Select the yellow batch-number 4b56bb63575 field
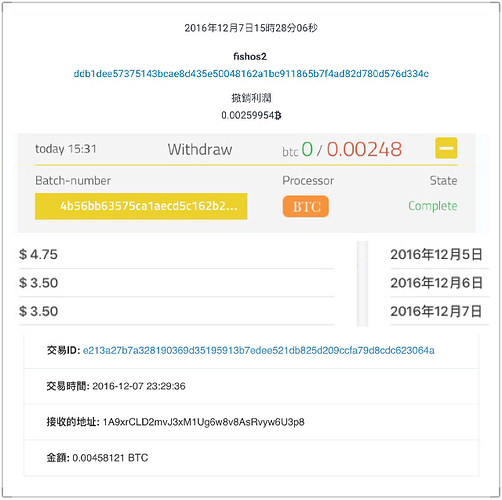The image size is (502, 500). [x=141, y=206]
